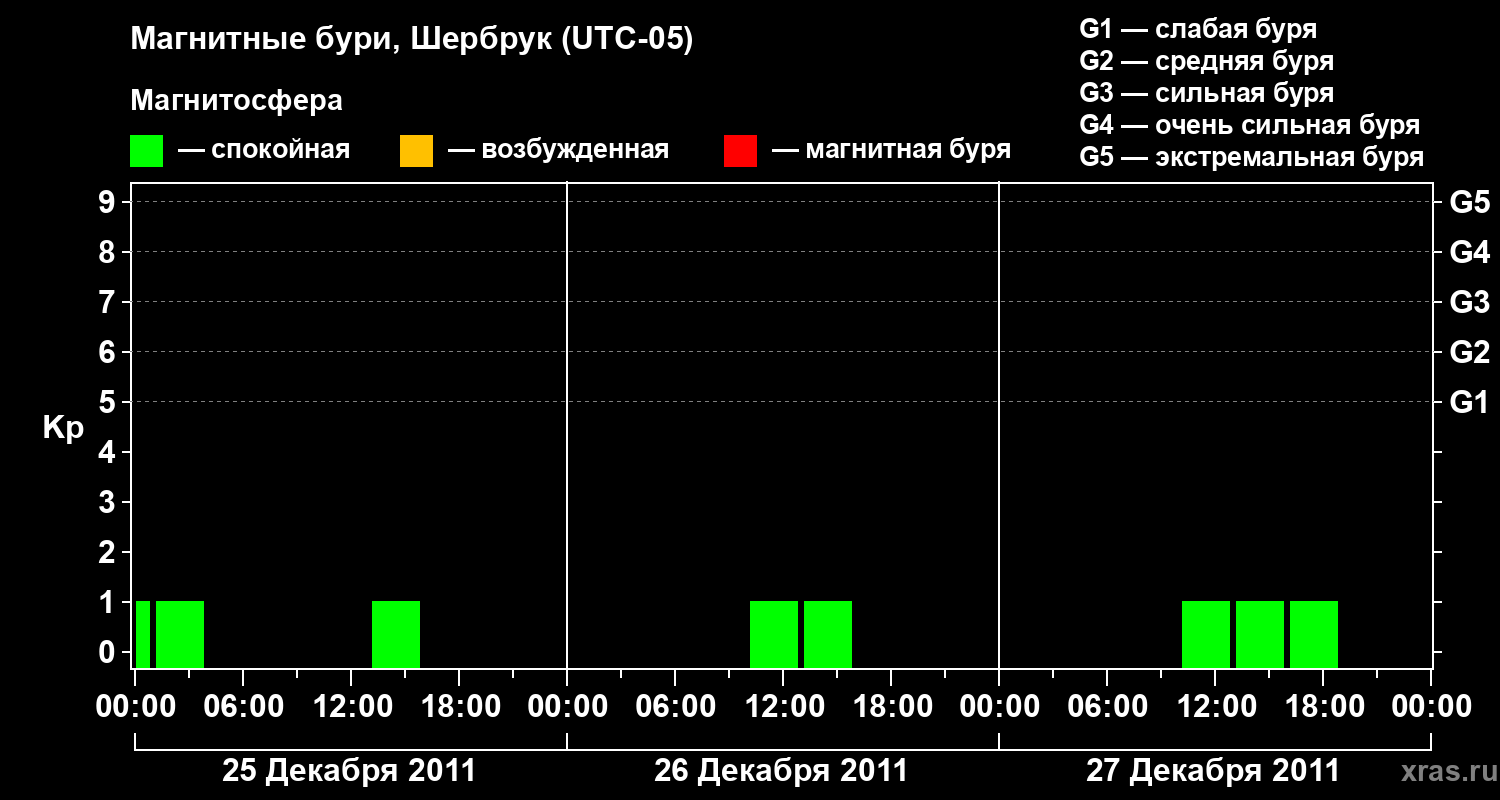Click the green bar before 12:00 on December 27
Screen dimensions: 1500x800
[x=1206, y=634]
